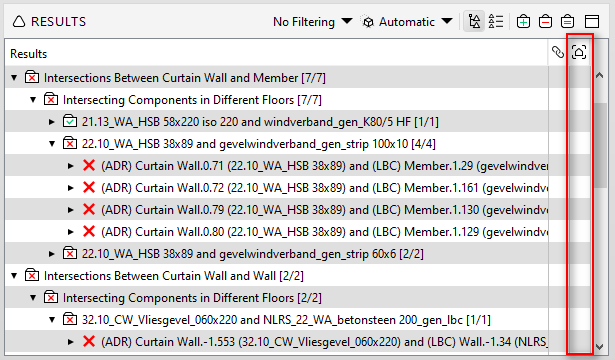The image size is (615, 360).
Task: Toggle the results hierarchy tree view button
Action: coord(474,21)
